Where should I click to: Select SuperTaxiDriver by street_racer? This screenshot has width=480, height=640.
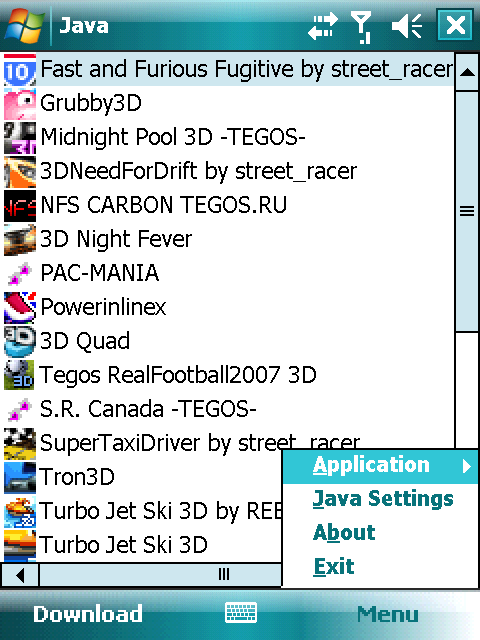click(x=200, y=443)
